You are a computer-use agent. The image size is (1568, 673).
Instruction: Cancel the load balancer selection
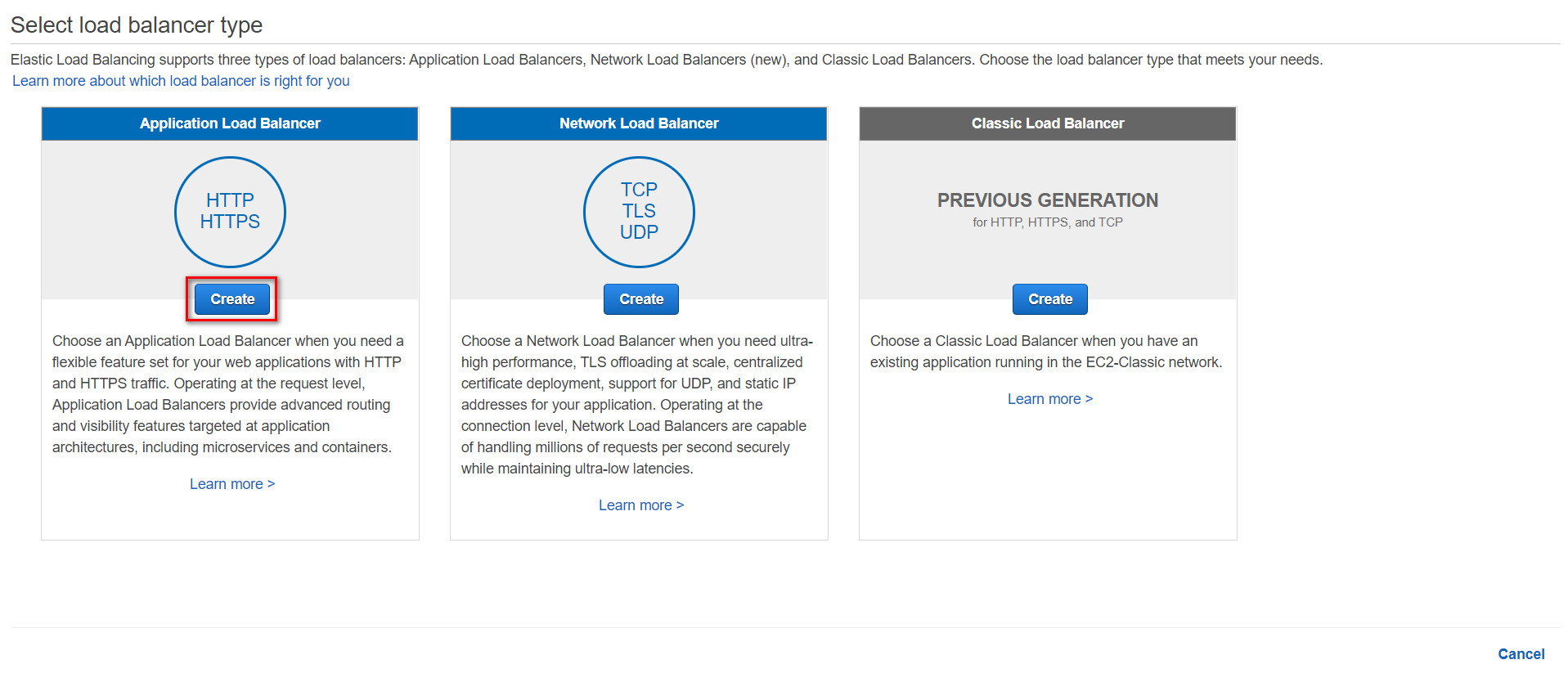coord(1521,654)
